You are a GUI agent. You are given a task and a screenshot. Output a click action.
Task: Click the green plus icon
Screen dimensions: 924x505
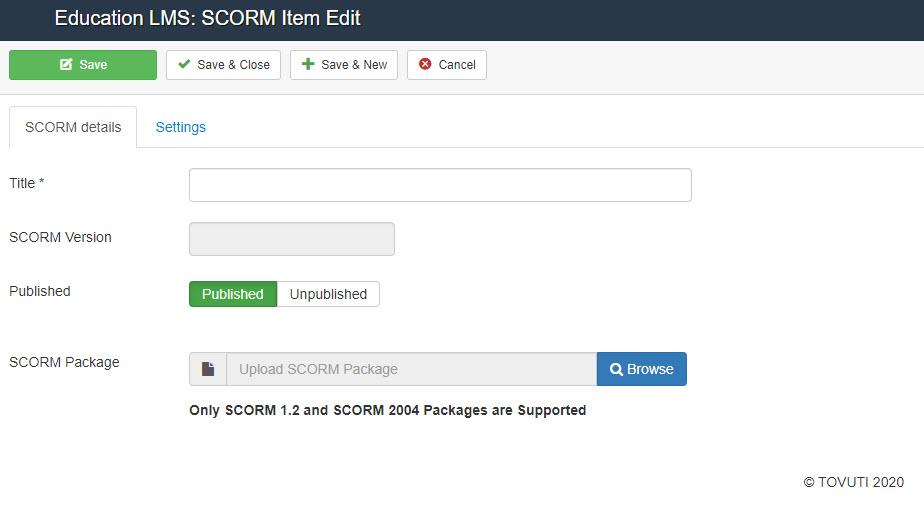[308, 64]
